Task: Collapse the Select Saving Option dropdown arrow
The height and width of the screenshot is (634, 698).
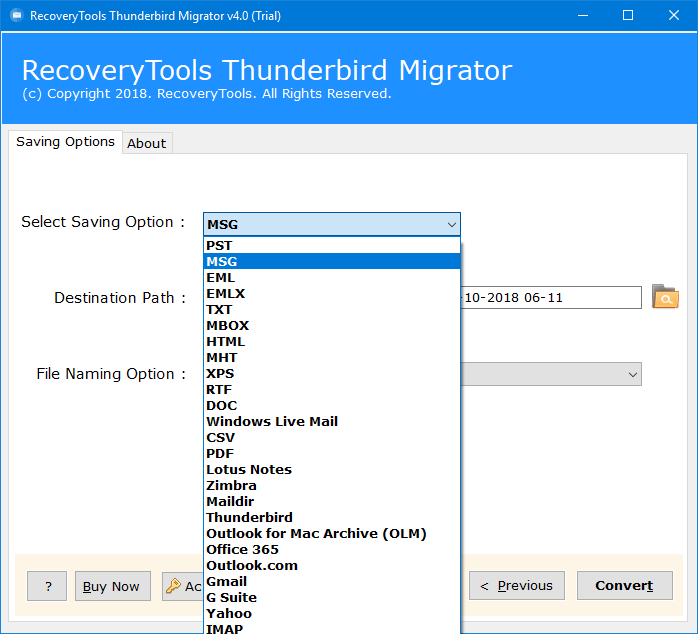Action: point(451,224)
